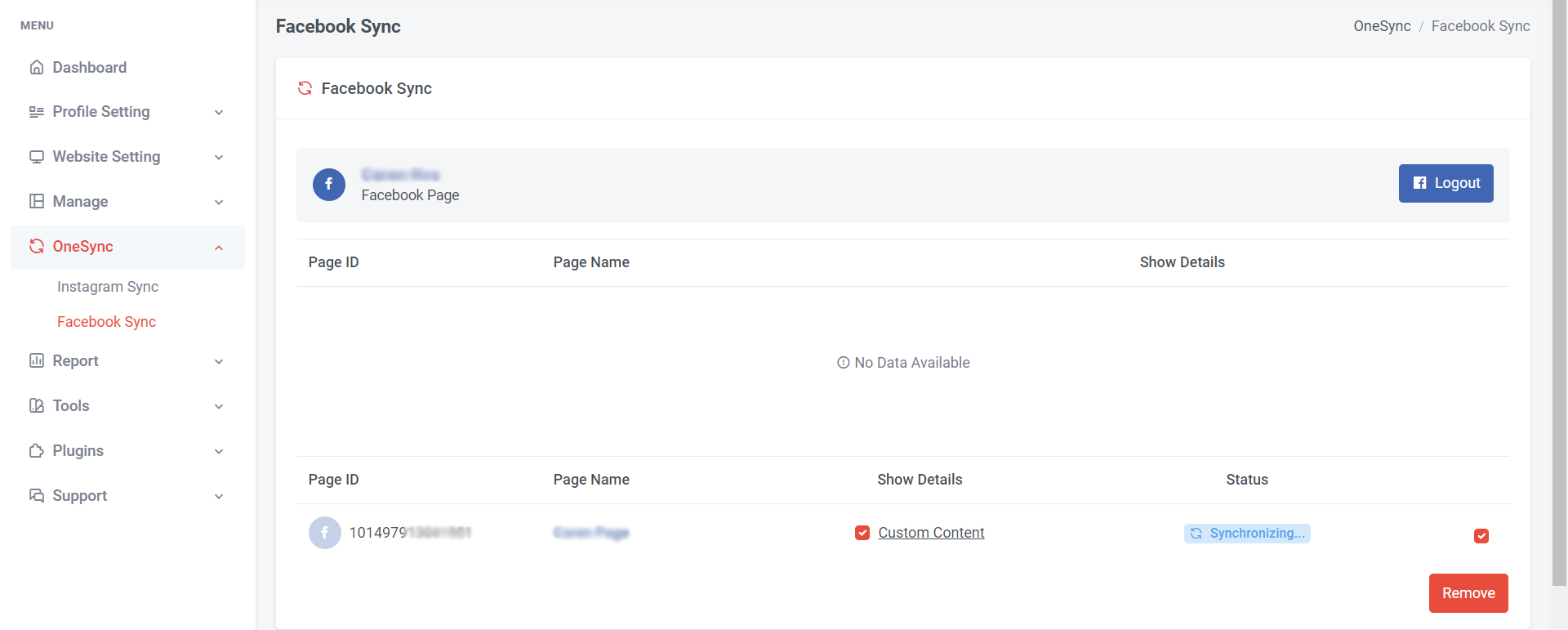The width and height of the screenshot is (1568, 630).
Task: Open the Custom Content link
Action: tap(931, 533)
